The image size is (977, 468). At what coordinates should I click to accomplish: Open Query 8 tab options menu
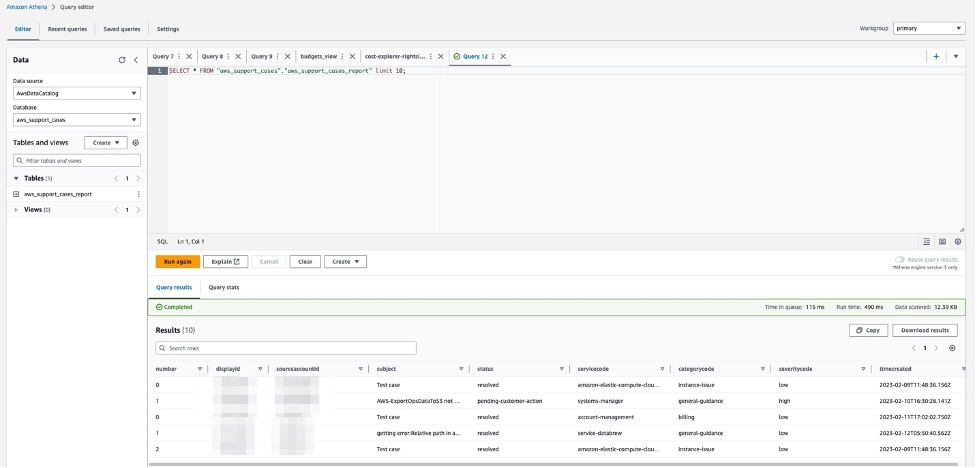point(229,57)
